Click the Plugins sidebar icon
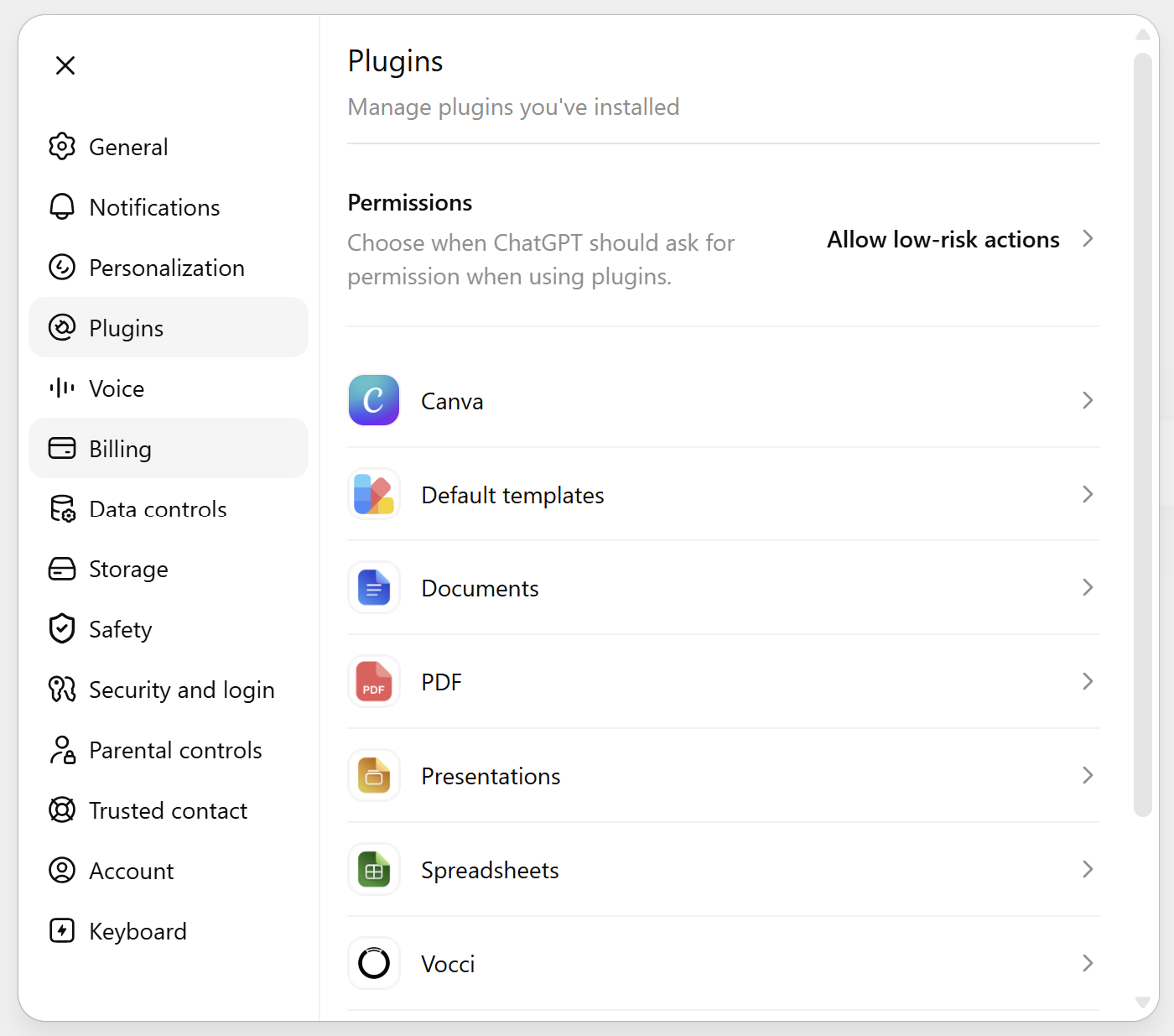This screenshot has width=1174, height=1036. point(62,328)
